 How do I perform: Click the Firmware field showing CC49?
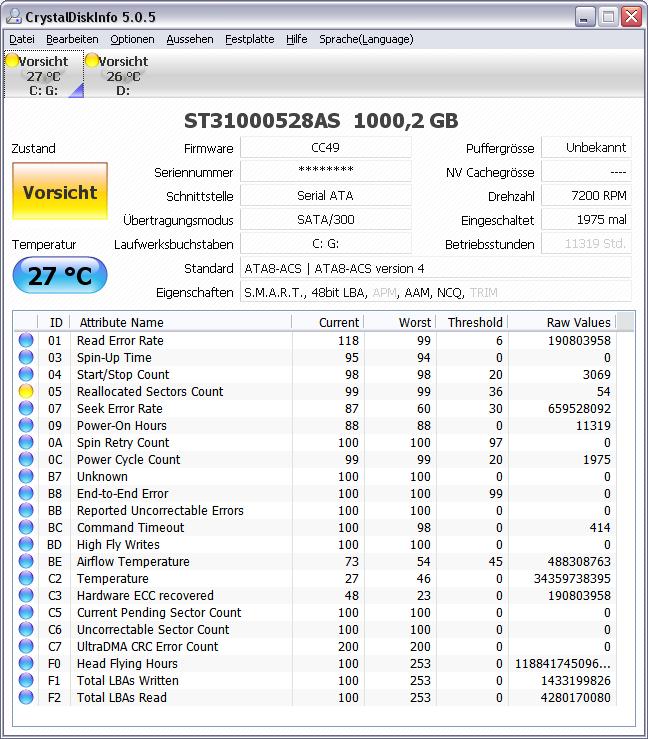click(326, 148)
